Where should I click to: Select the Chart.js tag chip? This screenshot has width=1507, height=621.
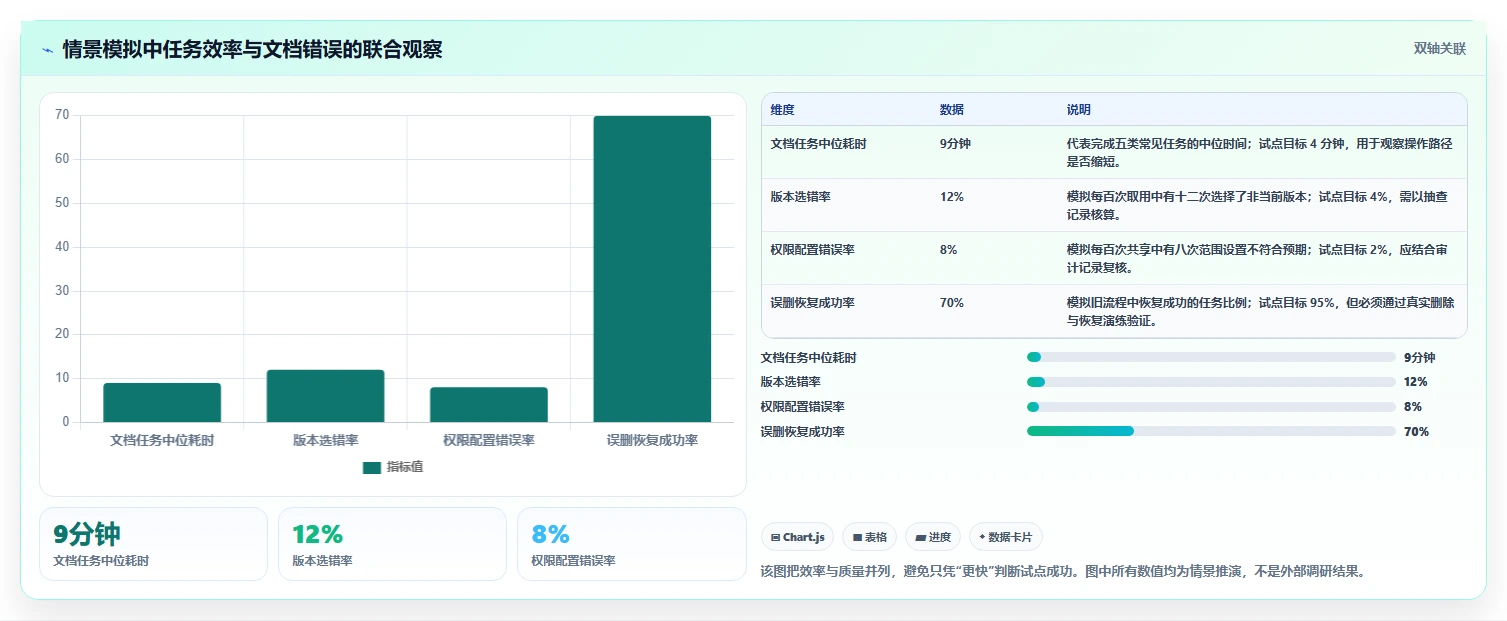[x=798, y=537]
